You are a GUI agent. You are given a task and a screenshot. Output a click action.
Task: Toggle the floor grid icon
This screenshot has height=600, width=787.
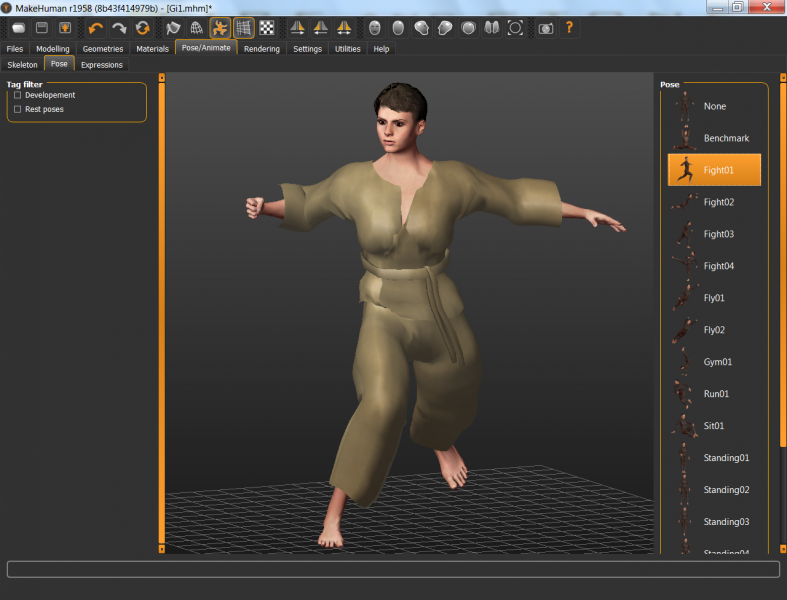(x=243, y=28)
